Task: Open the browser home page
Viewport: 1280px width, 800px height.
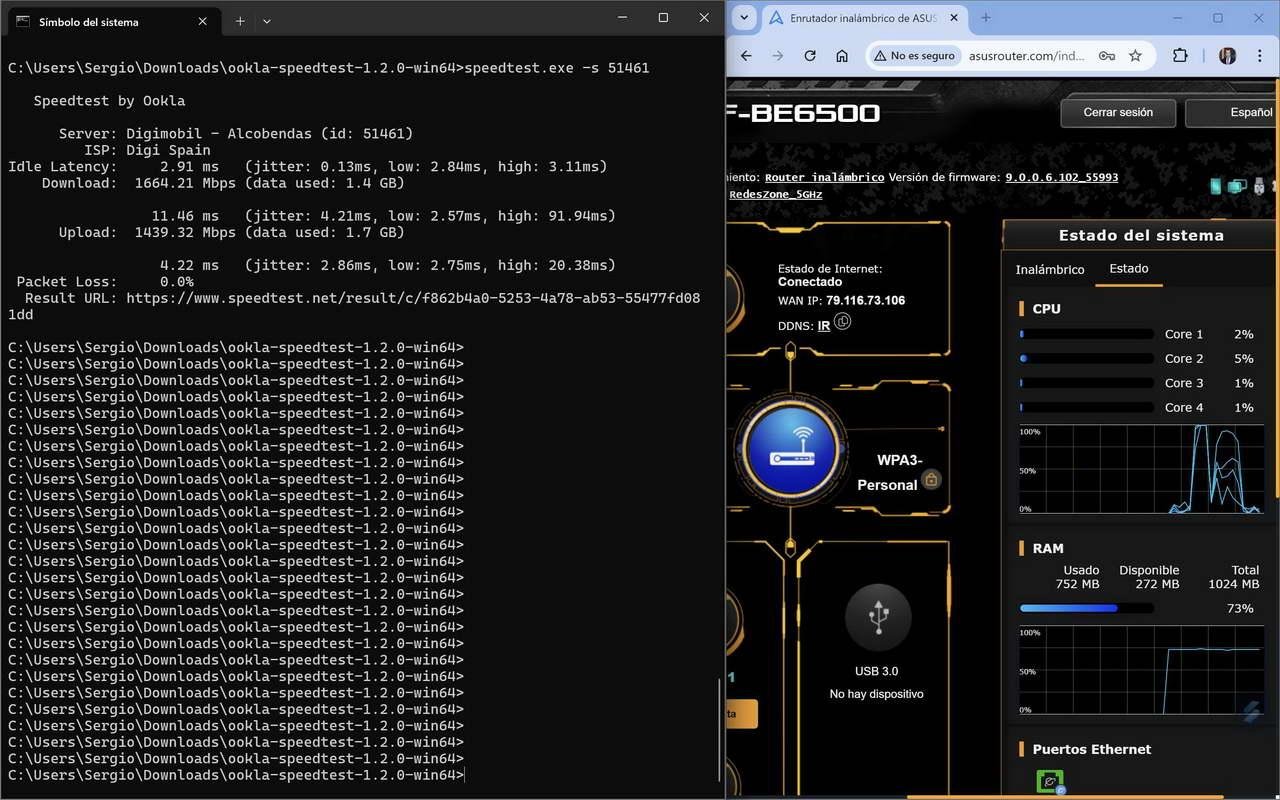Action: click(x=842, y=56)
